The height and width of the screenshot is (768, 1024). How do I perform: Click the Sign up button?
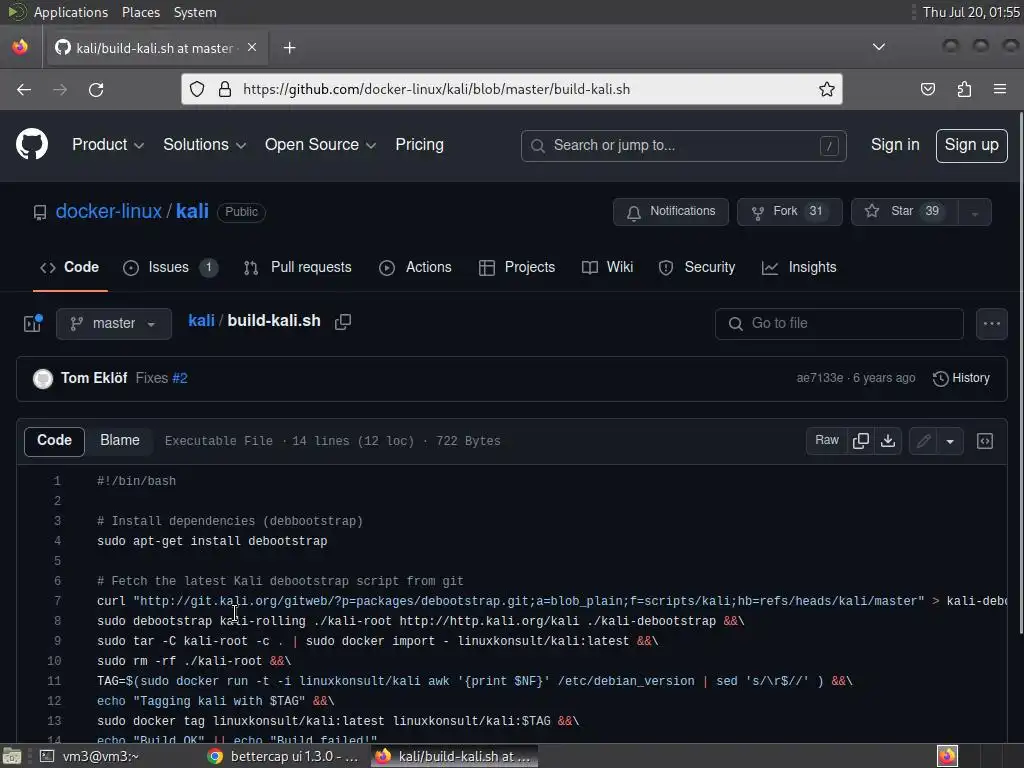click(971, 145)
